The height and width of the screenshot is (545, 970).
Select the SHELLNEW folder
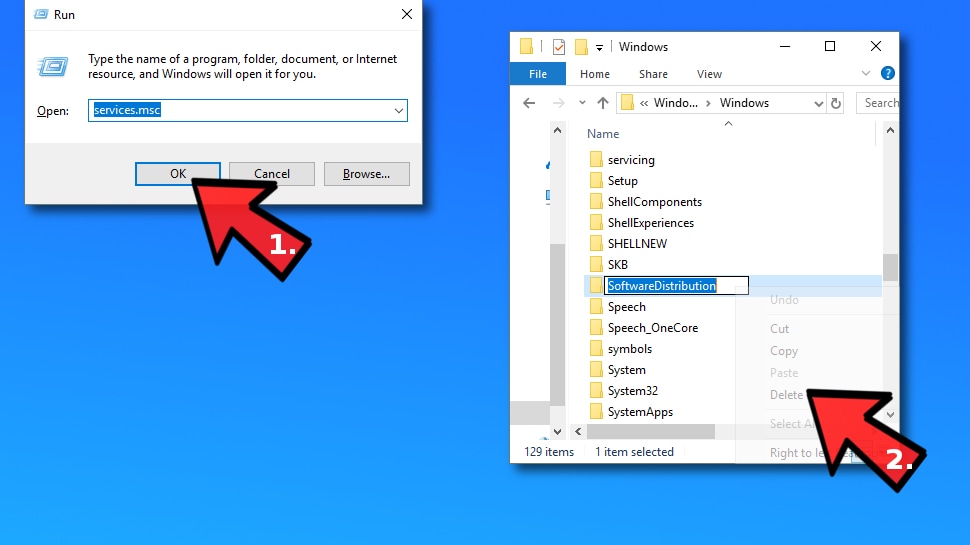637,244
